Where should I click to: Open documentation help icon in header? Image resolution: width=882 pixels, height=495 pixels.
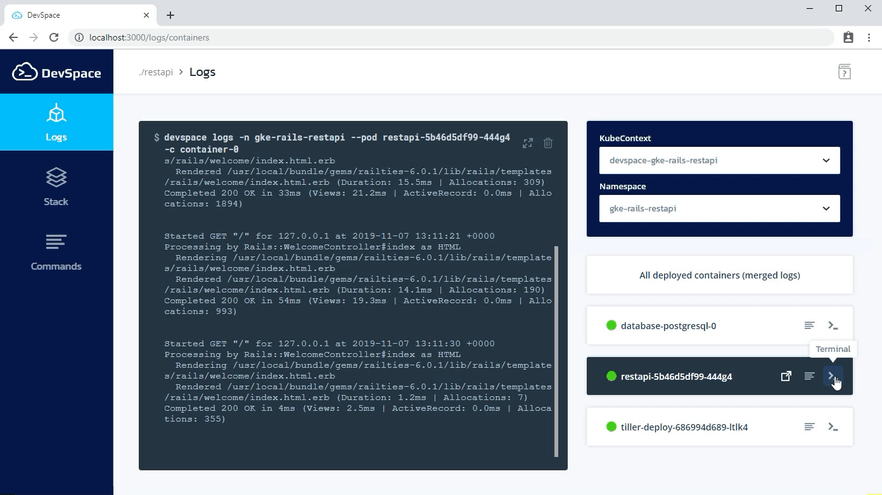pyautogui.click(x=844, y=72)
